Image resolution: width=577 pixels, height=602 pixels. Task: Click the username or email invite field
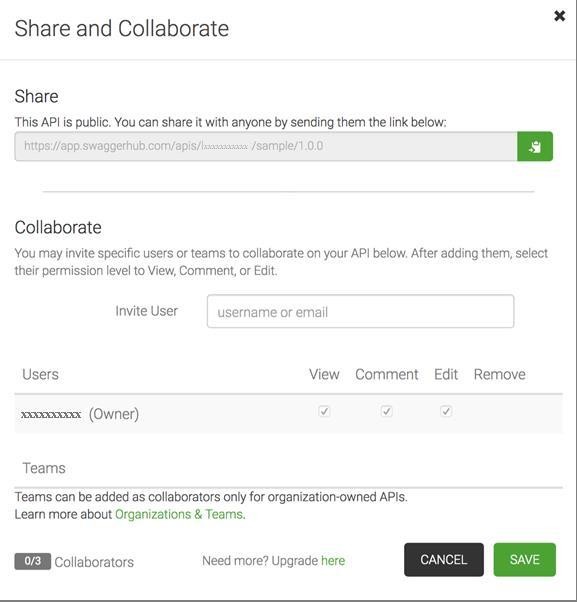coord(360,311)
